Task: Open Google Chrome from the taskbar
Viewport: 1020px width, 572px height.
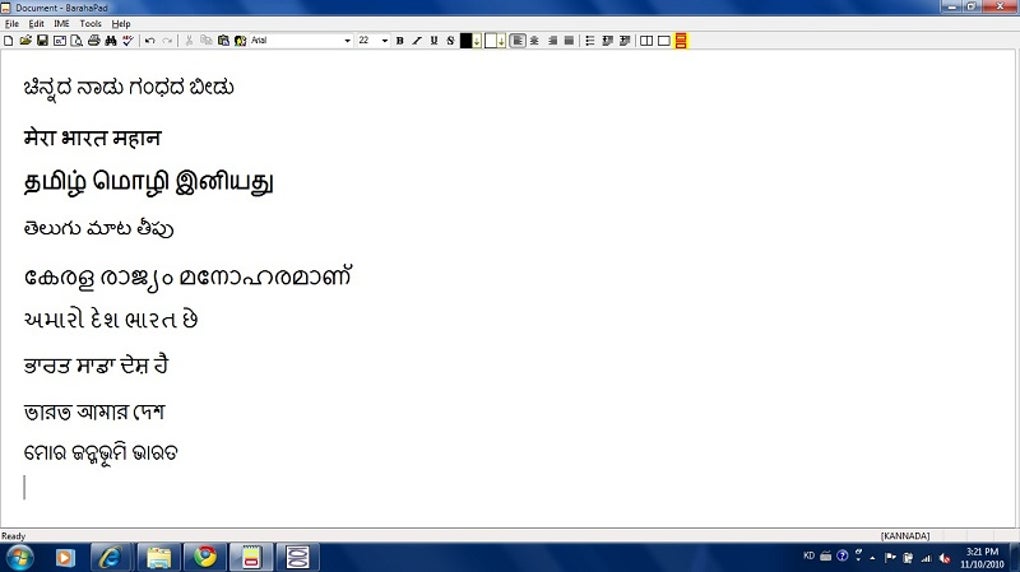Action: 205,558
